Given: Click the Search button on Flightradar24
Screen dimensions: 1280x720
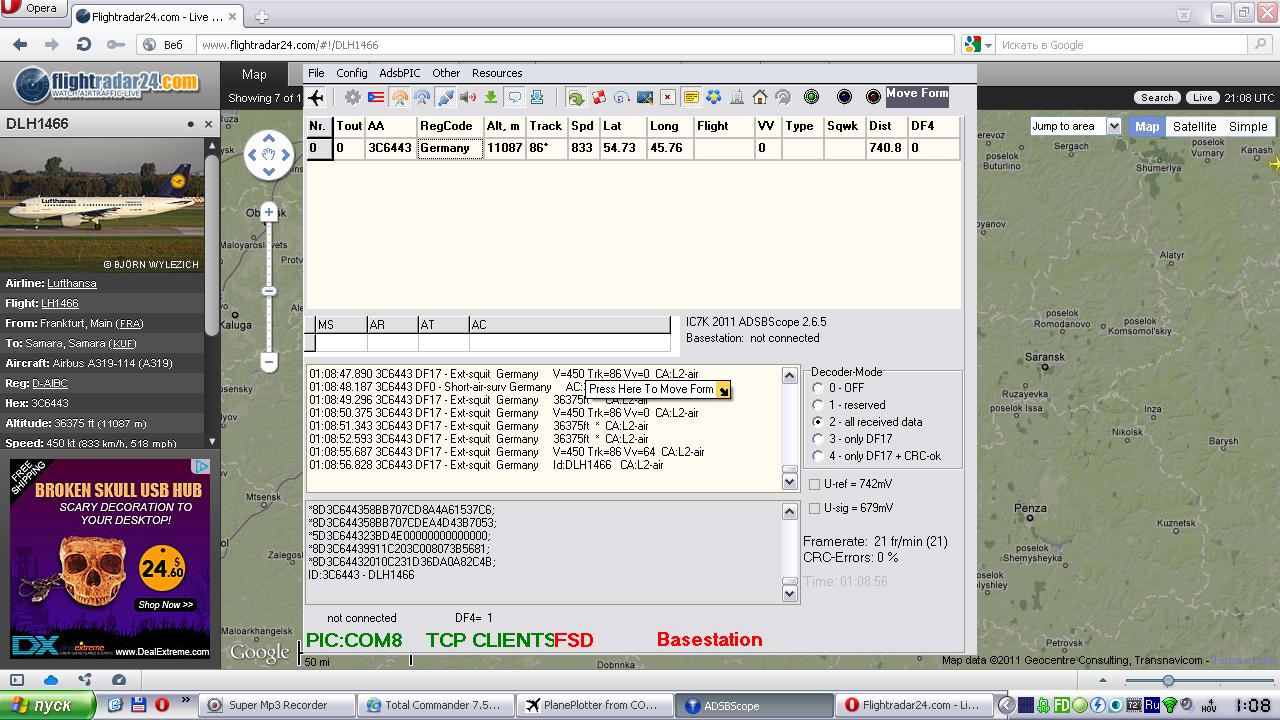Looking at the screenshot, I should click(x=1157, y=98).
